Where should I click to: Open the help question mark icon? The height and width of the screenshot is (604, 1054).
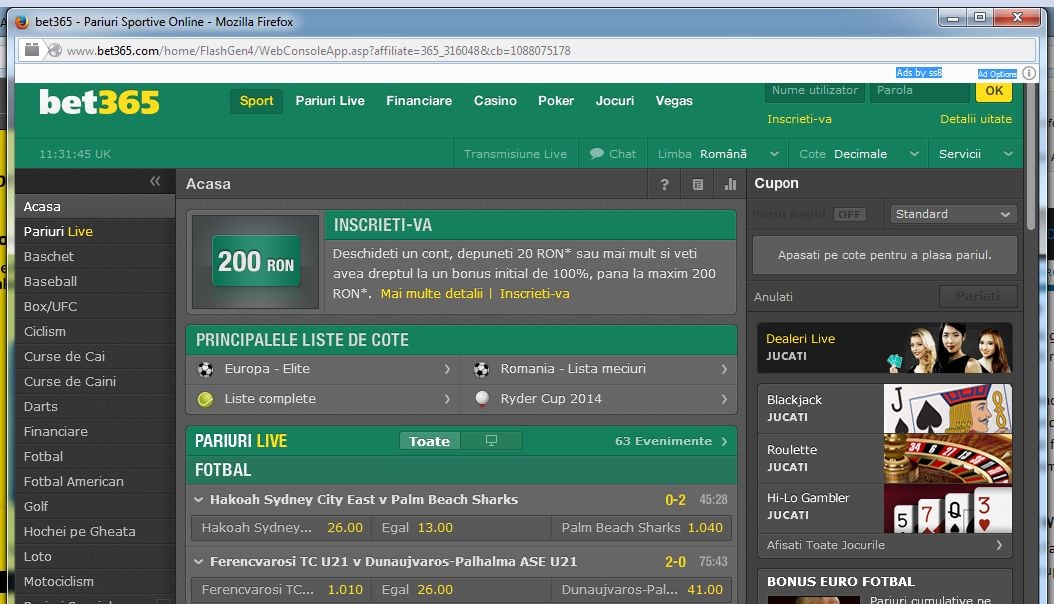tap(664, 184)
